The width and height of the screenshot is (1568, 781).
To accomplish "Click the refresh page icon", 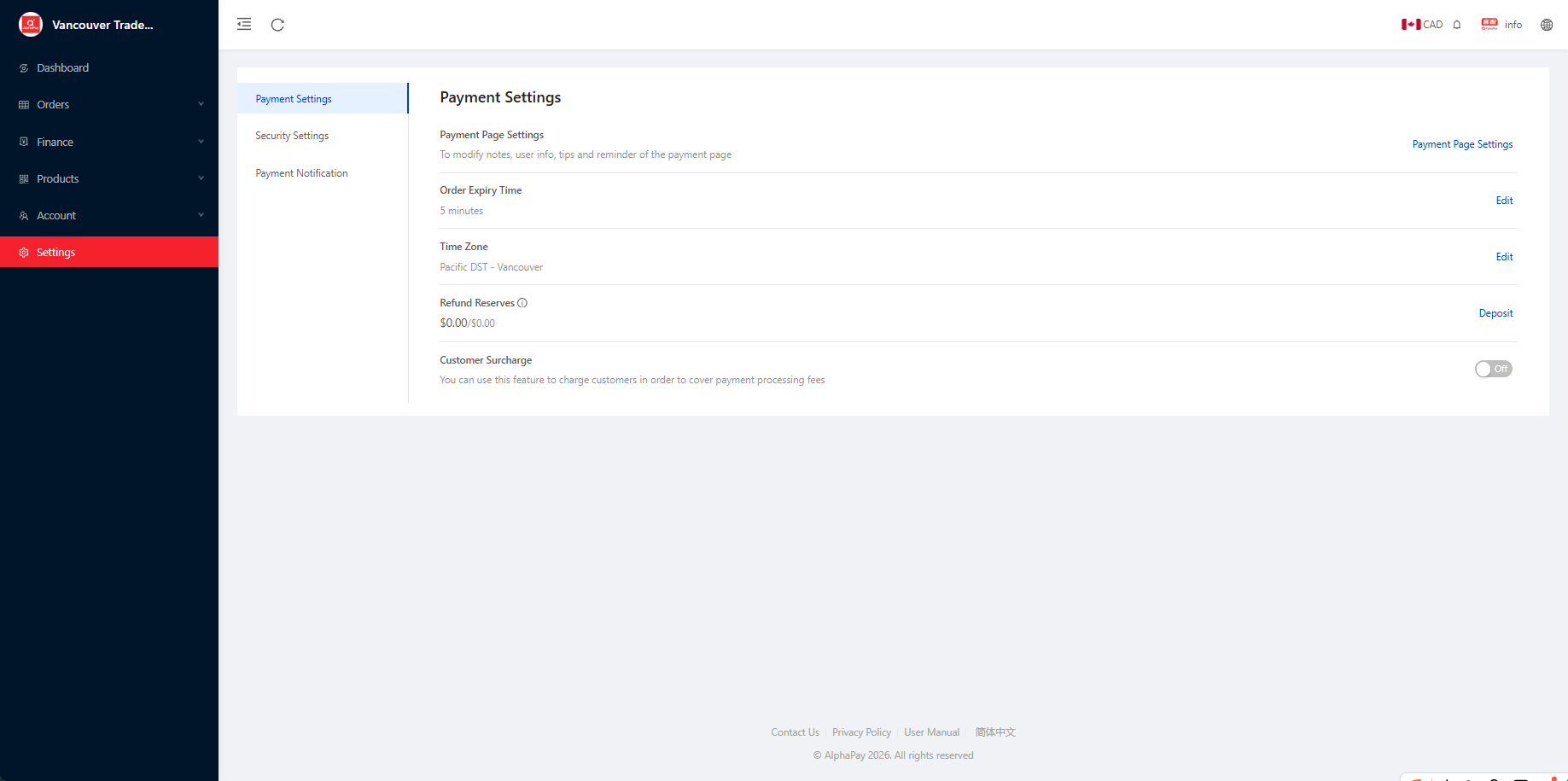I will click(x=277, y=25).
